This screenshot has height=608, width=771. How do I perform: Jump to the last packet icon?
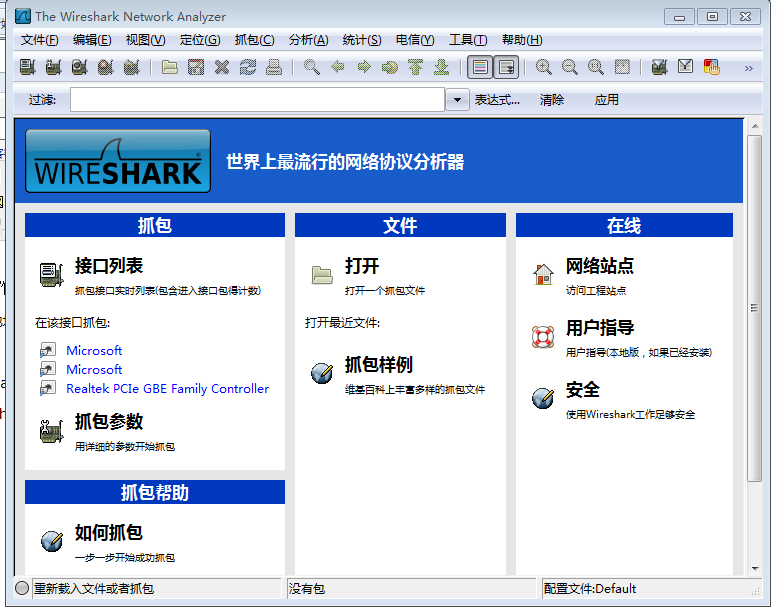point(442,67)
